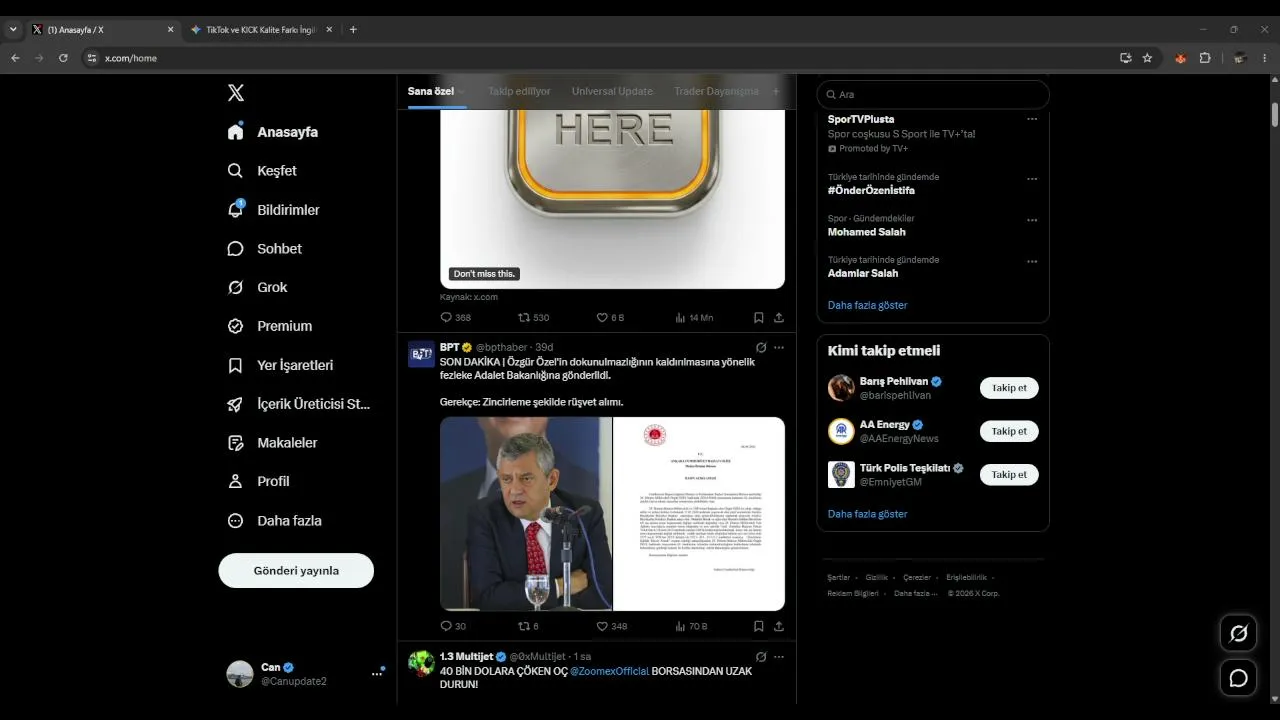The height and width of the screenshot is (720, 1280).
Task: Open Anasayfa home in the sidebar
Action: (x=273, y=132)
